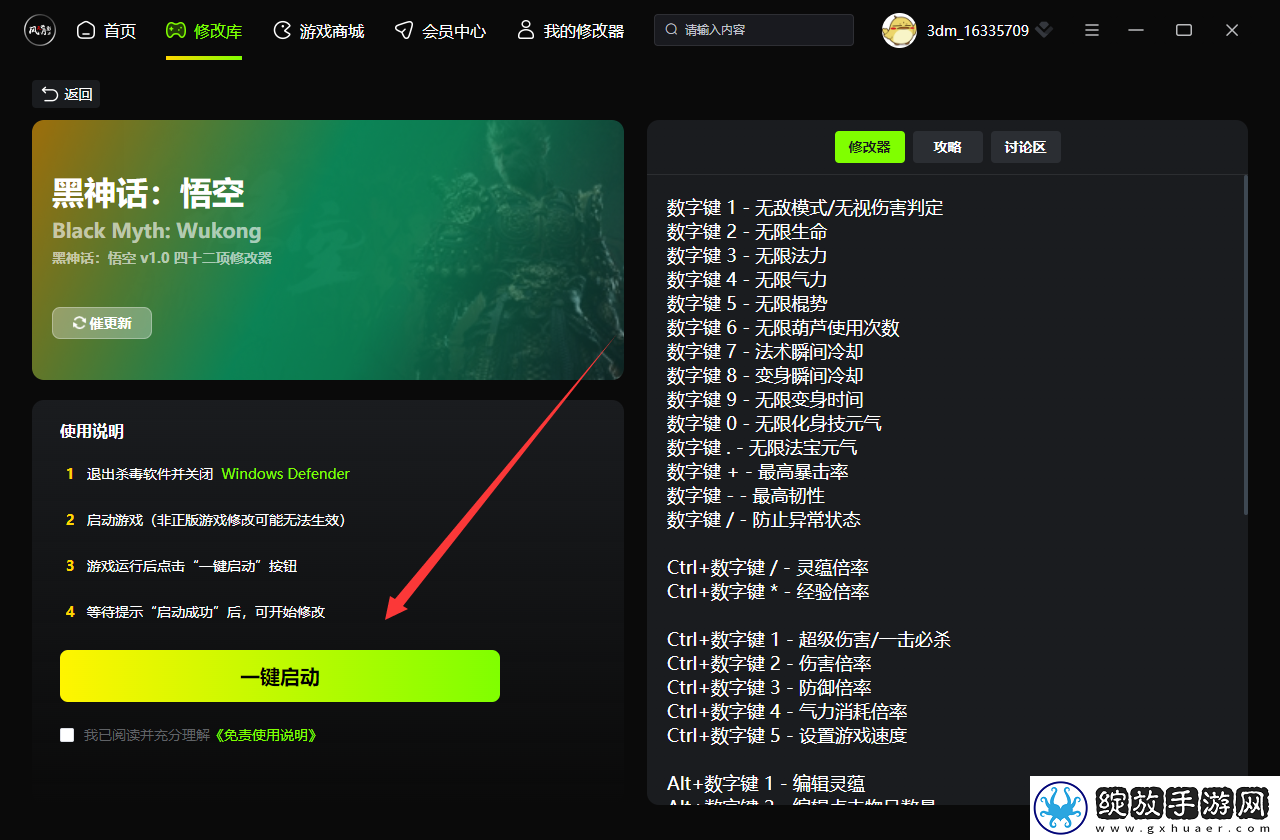Click the version line v1.0 四十二项修改器
The height and width of the screenshot is (840, 1280).
point(162,258)
